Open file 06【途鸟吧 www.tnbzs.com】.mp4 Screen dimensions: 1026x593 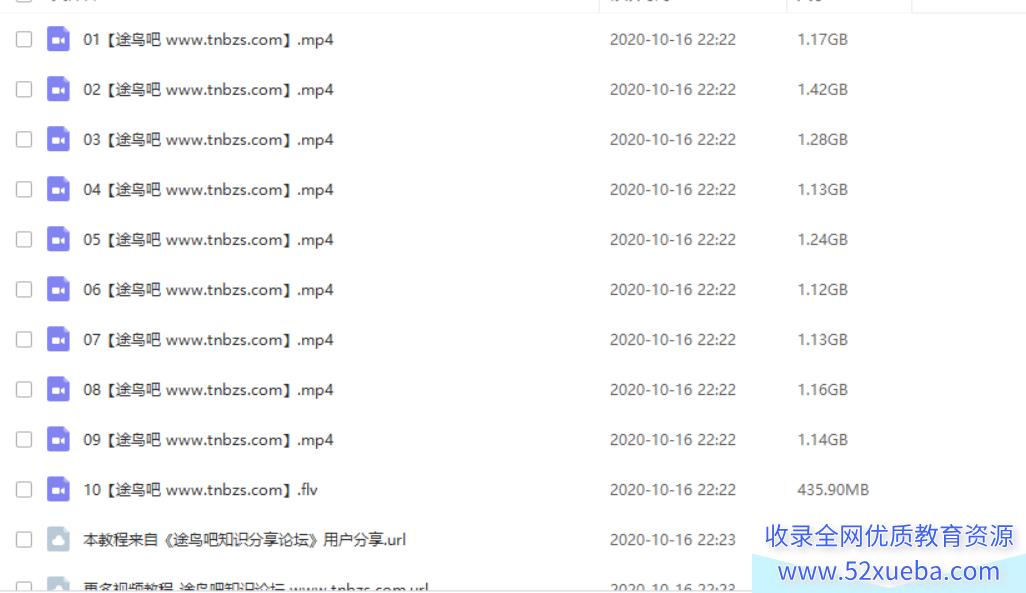tap(208, 290)
